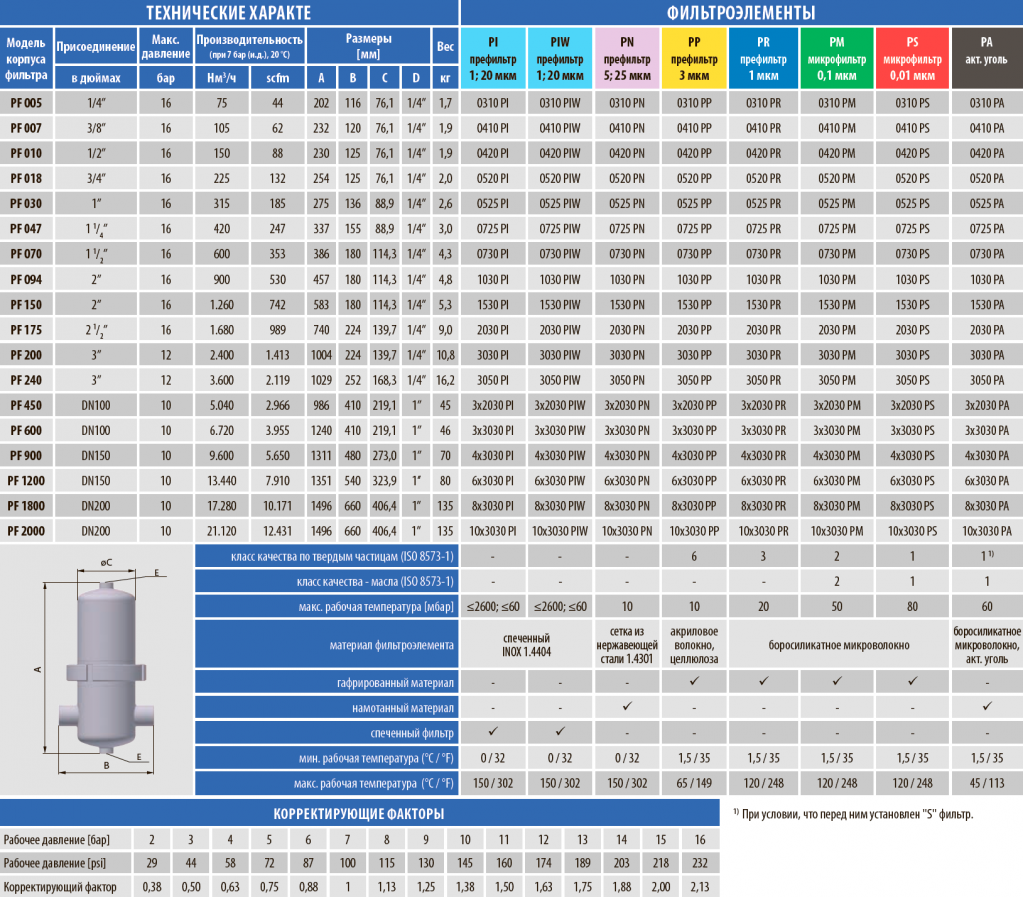The width and height of the screenshot is (1023, 897).
Task: Click the PS checkmark in гафрированный материал row
Action: [911, 681]
